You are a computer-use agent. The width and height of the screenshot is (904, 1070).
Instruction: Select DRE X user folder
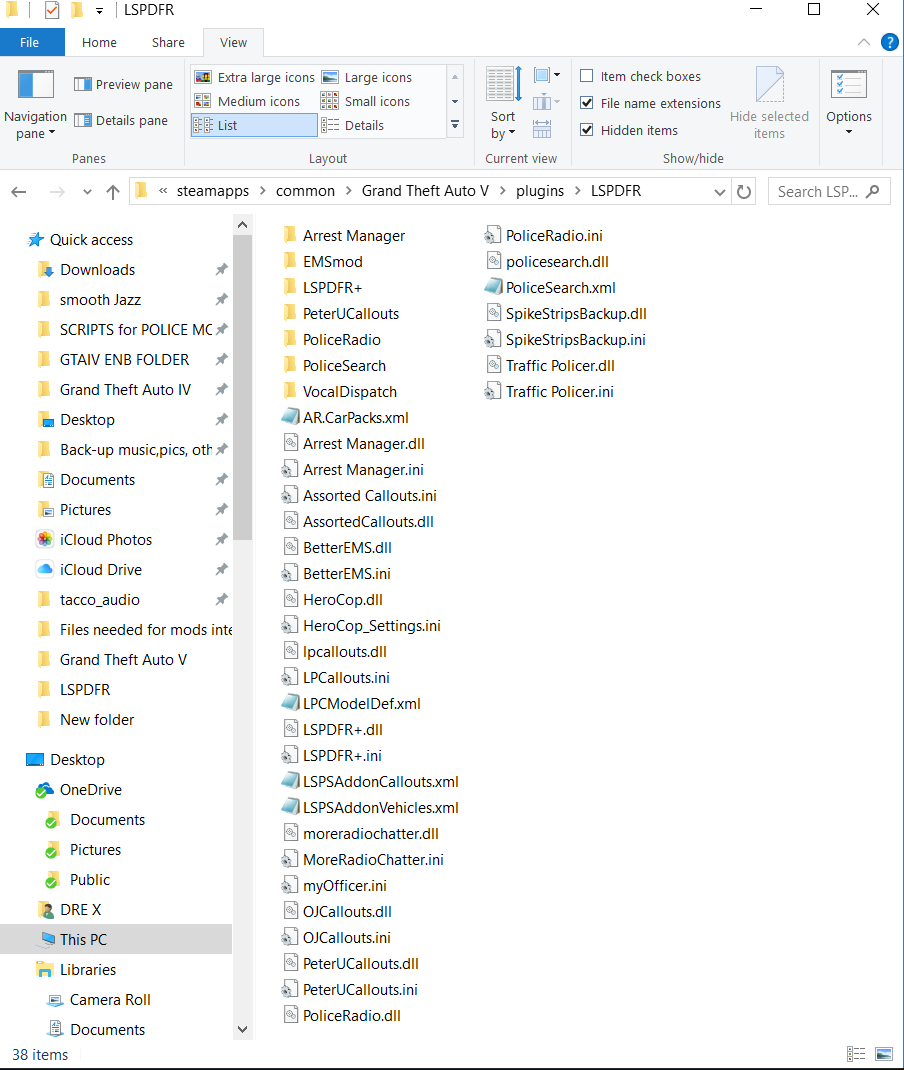point(80,910)
